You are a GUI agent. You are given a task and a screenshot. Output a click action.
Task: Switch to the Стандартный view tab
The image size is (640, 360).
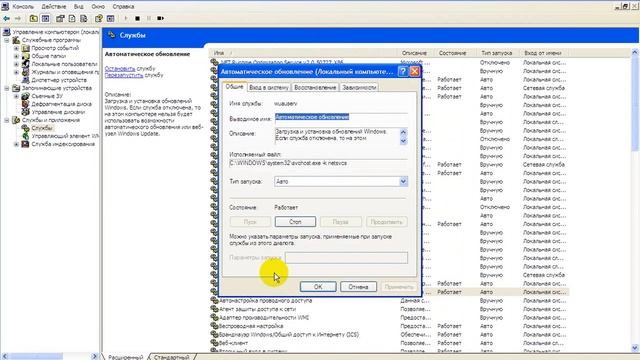pyautogui.click(x=171, y=357)
